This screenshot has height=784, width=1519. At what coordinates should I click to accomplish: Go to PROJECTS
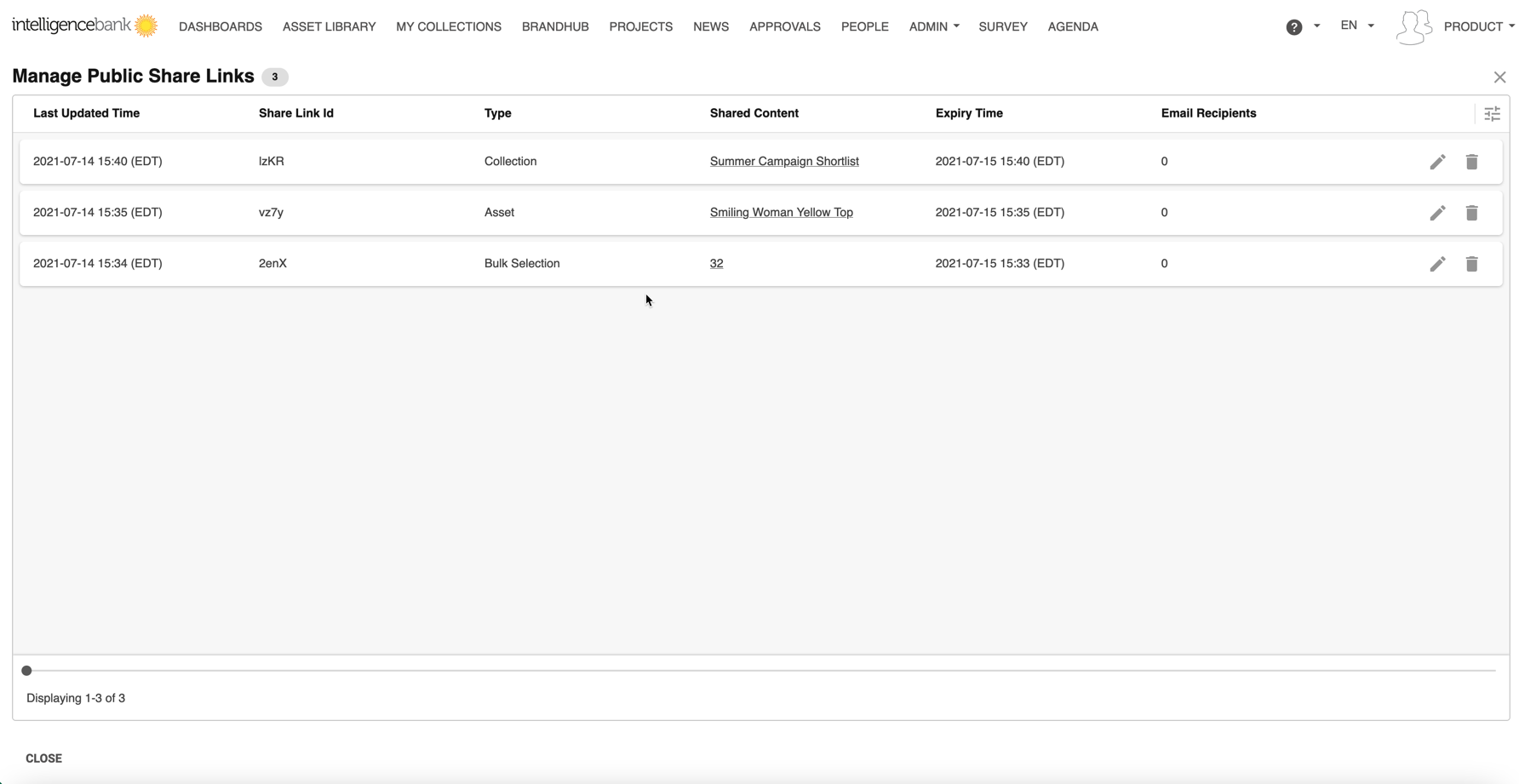click(x=641, y=26)
